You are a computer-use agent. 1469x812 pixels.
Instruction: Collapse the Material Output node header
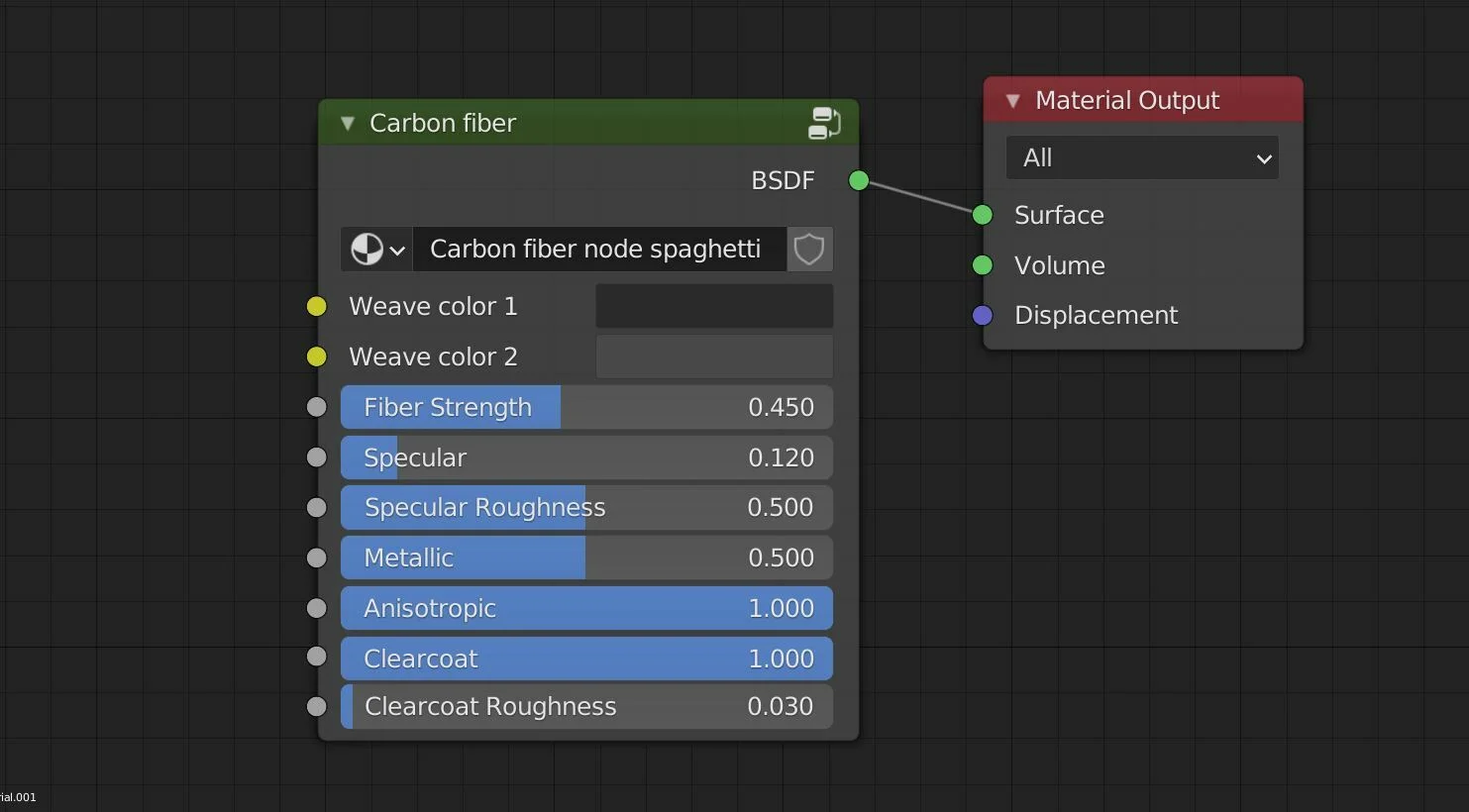pyautogui.click(x=1012, y=100)
